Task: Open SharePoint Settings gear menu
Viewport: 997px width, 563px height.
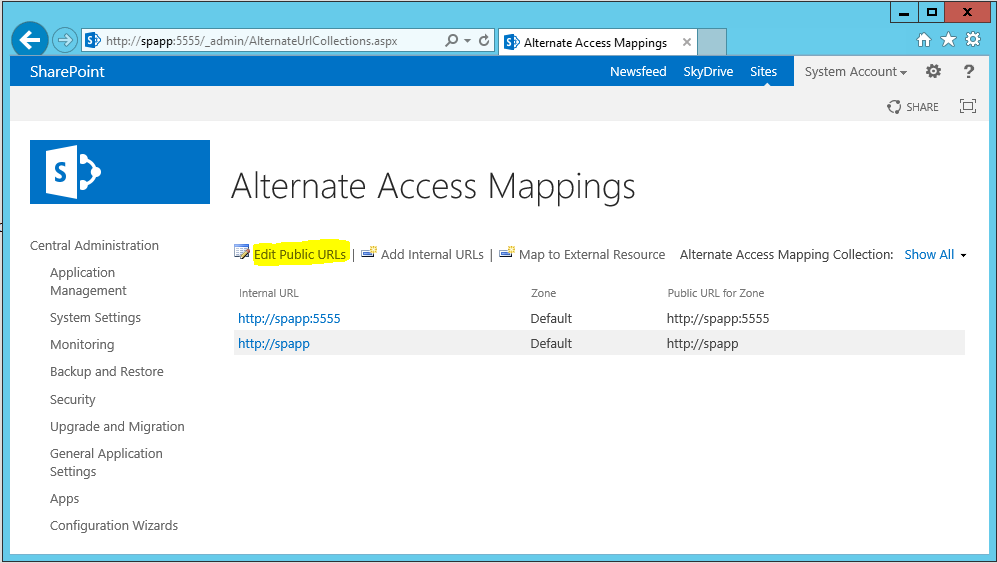Action: (933, 71)
